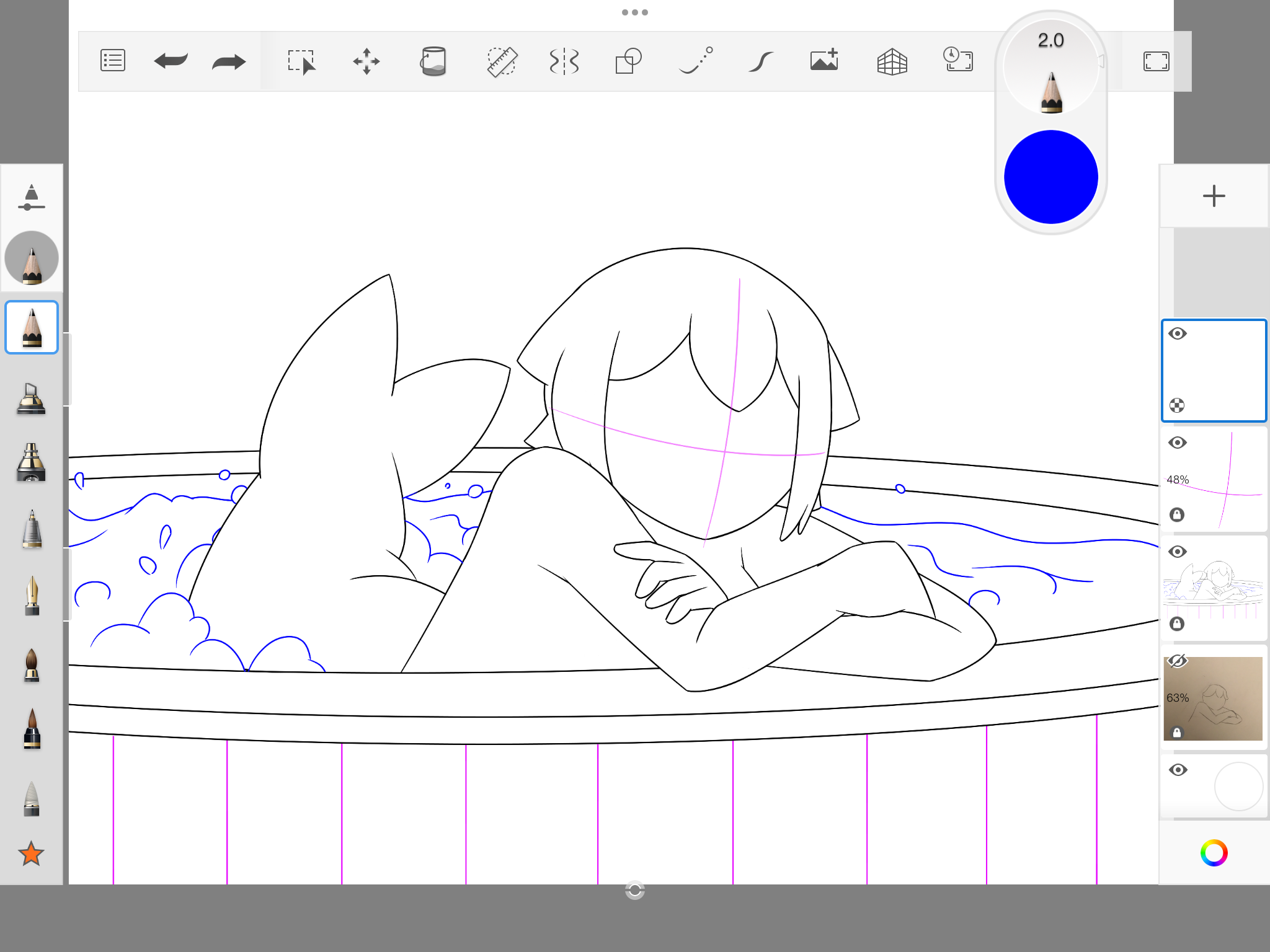Screen dimensions: 1270x952
Task: Open the Ruler guides tool
Action: click(x=501, y=61)
